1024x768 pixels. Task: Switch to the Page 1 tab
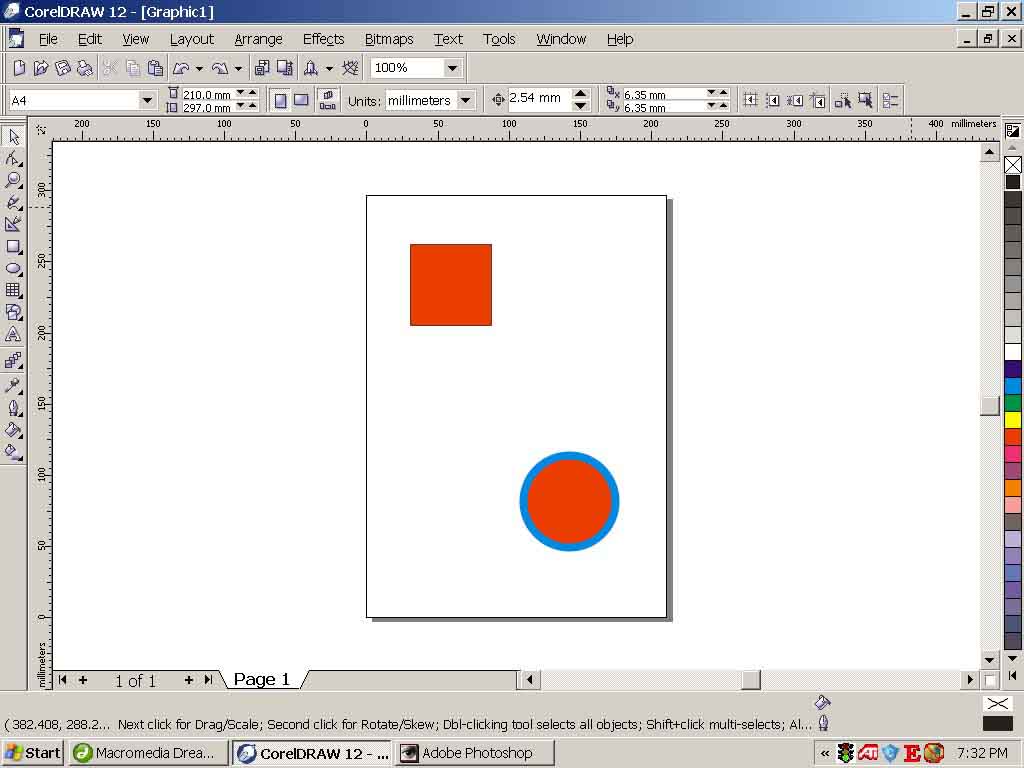click(261, 680)
